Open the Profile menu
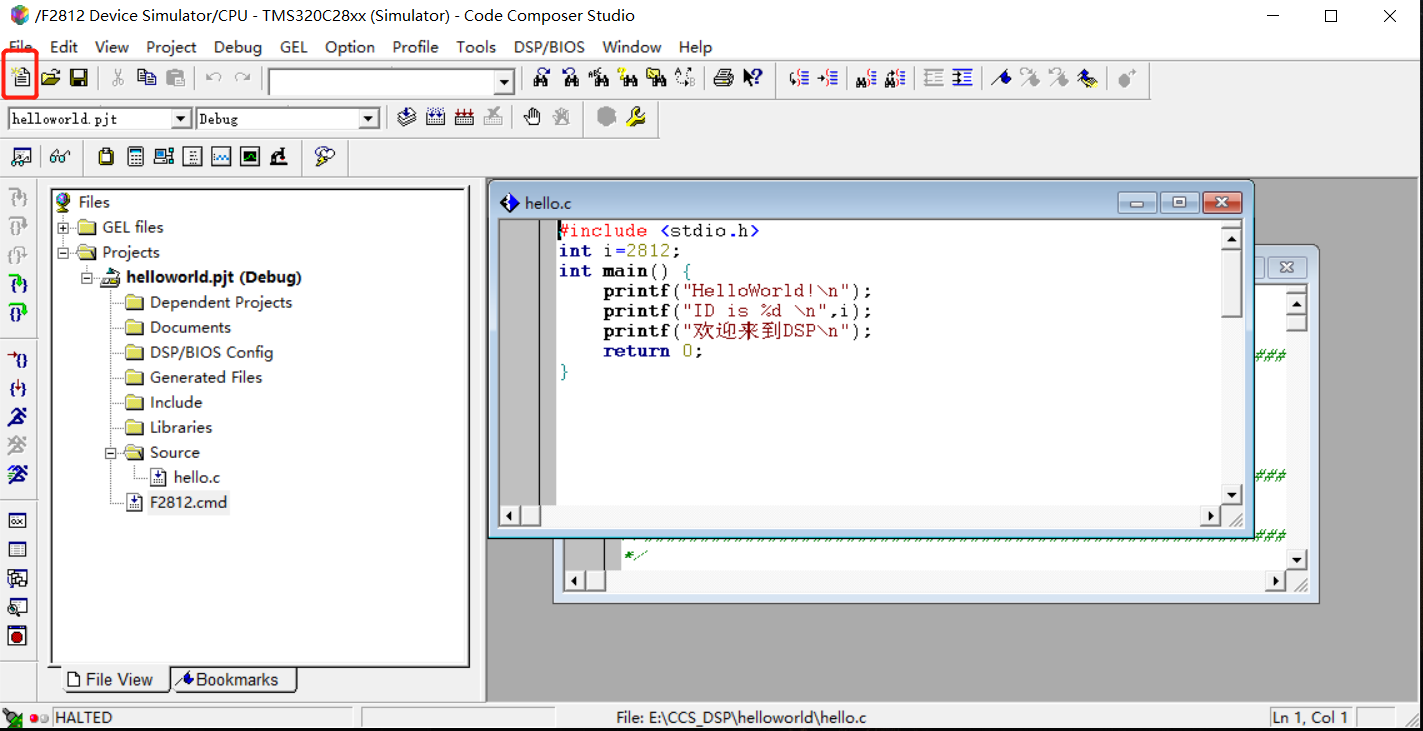 [x=415, y=47]
